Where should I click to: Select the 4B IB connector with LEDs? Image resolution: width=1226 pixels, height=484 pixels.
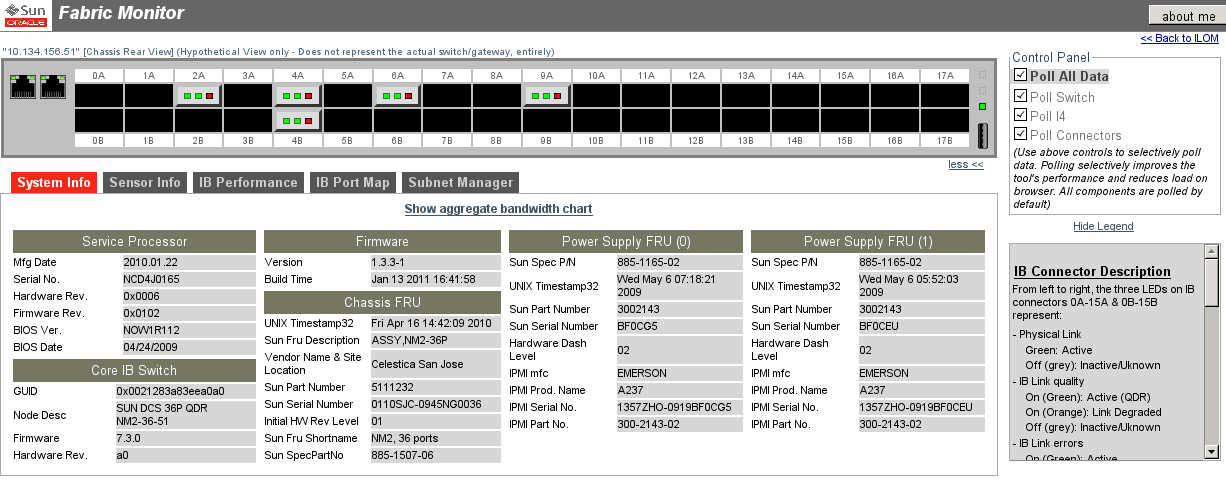297,121
